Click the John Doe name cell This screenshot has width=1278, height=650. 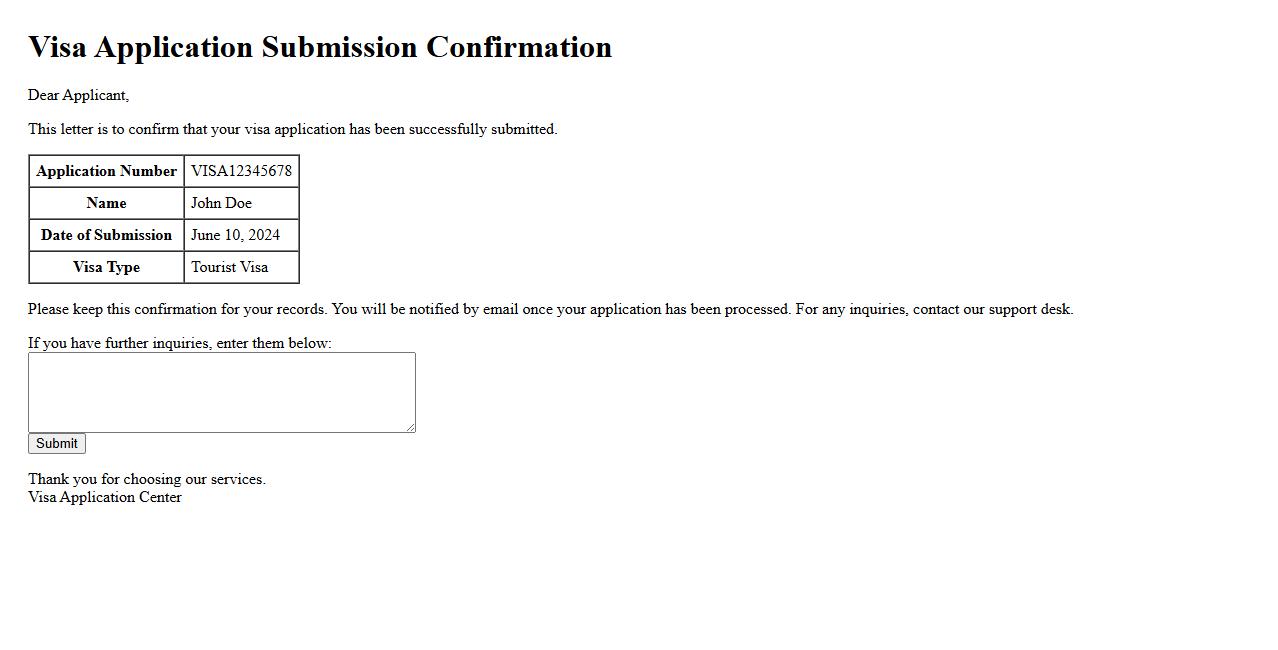click(x=221, y=203)
